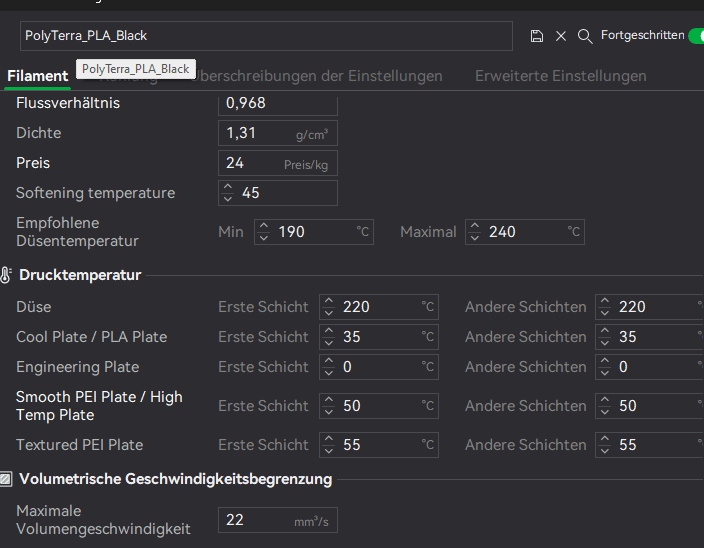The height and width of the screenshot is (548, 704).
Task: Click Düse Andere Schichten value 220
Action: point(632,307)
